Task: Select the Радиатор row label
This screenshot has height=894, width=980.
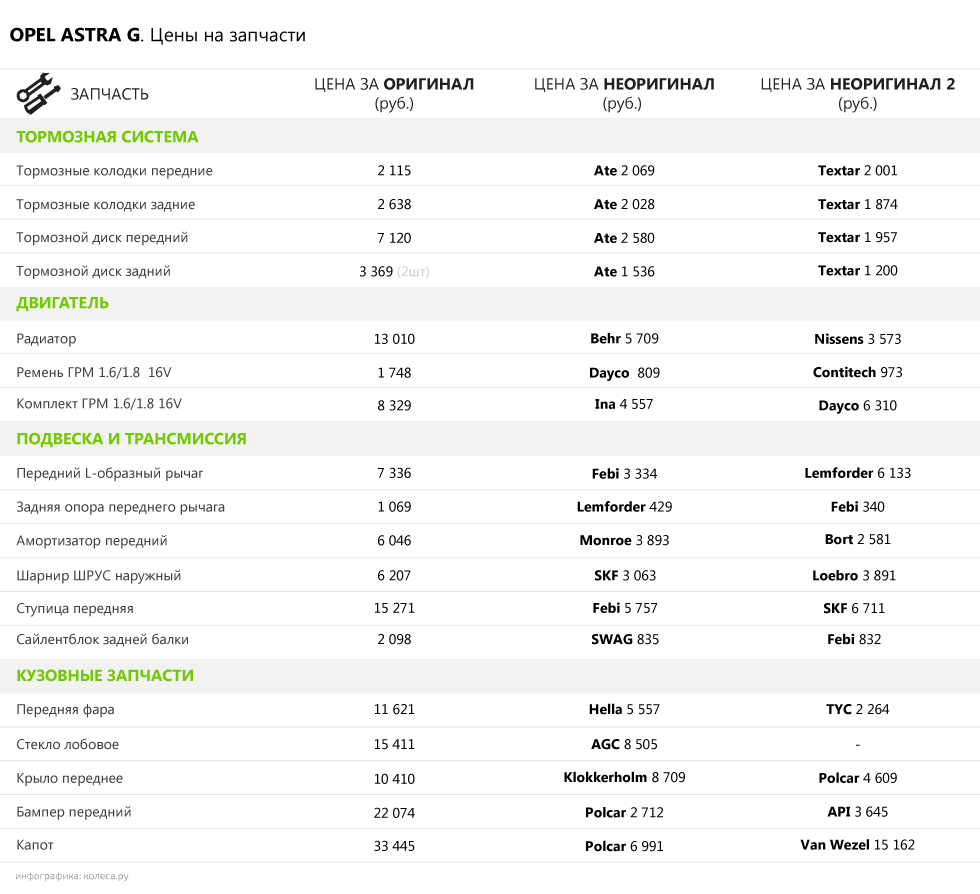Action: 46,339
